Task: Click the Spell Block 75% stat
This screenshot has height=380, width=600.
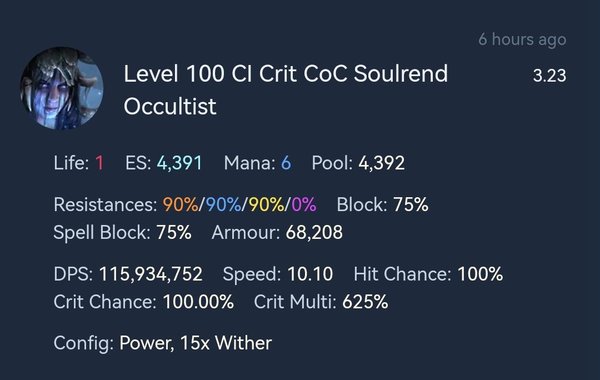Action: [122, 232]
